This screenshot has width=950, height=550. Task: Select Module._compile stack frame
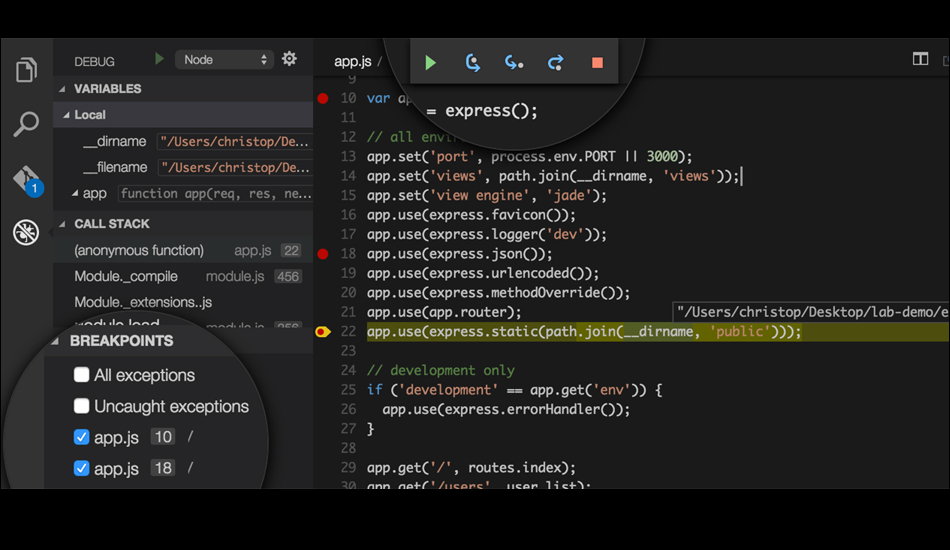coord(183,277)
